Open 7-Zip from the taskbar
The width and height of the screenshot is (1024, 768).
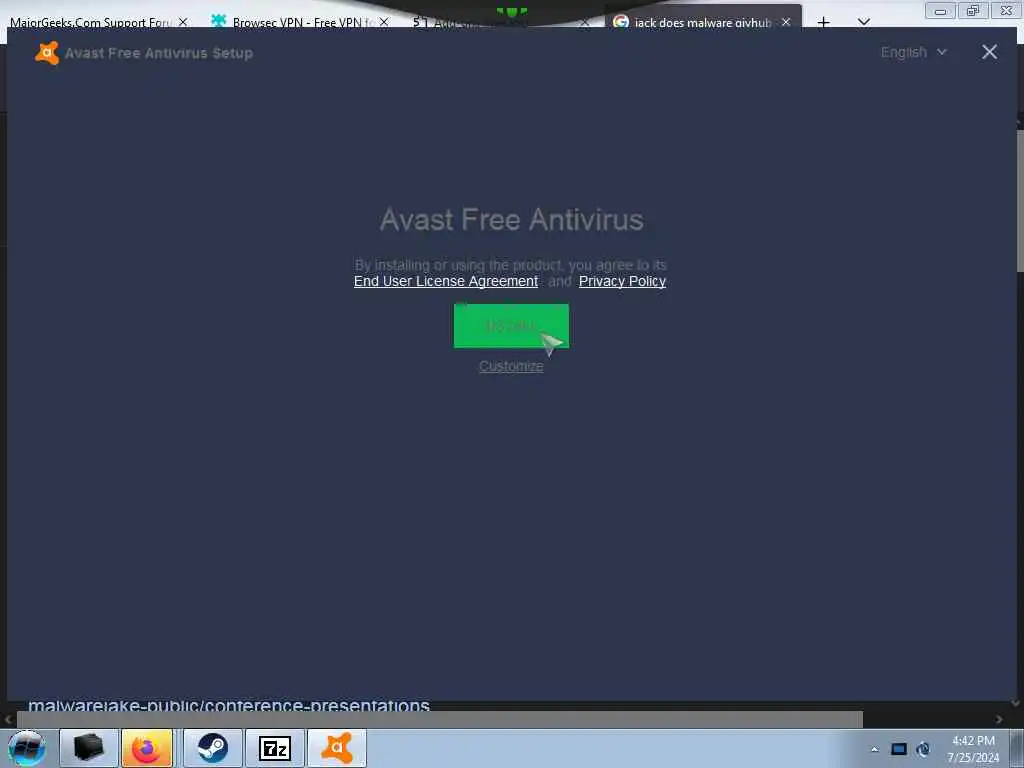point(275,748)
